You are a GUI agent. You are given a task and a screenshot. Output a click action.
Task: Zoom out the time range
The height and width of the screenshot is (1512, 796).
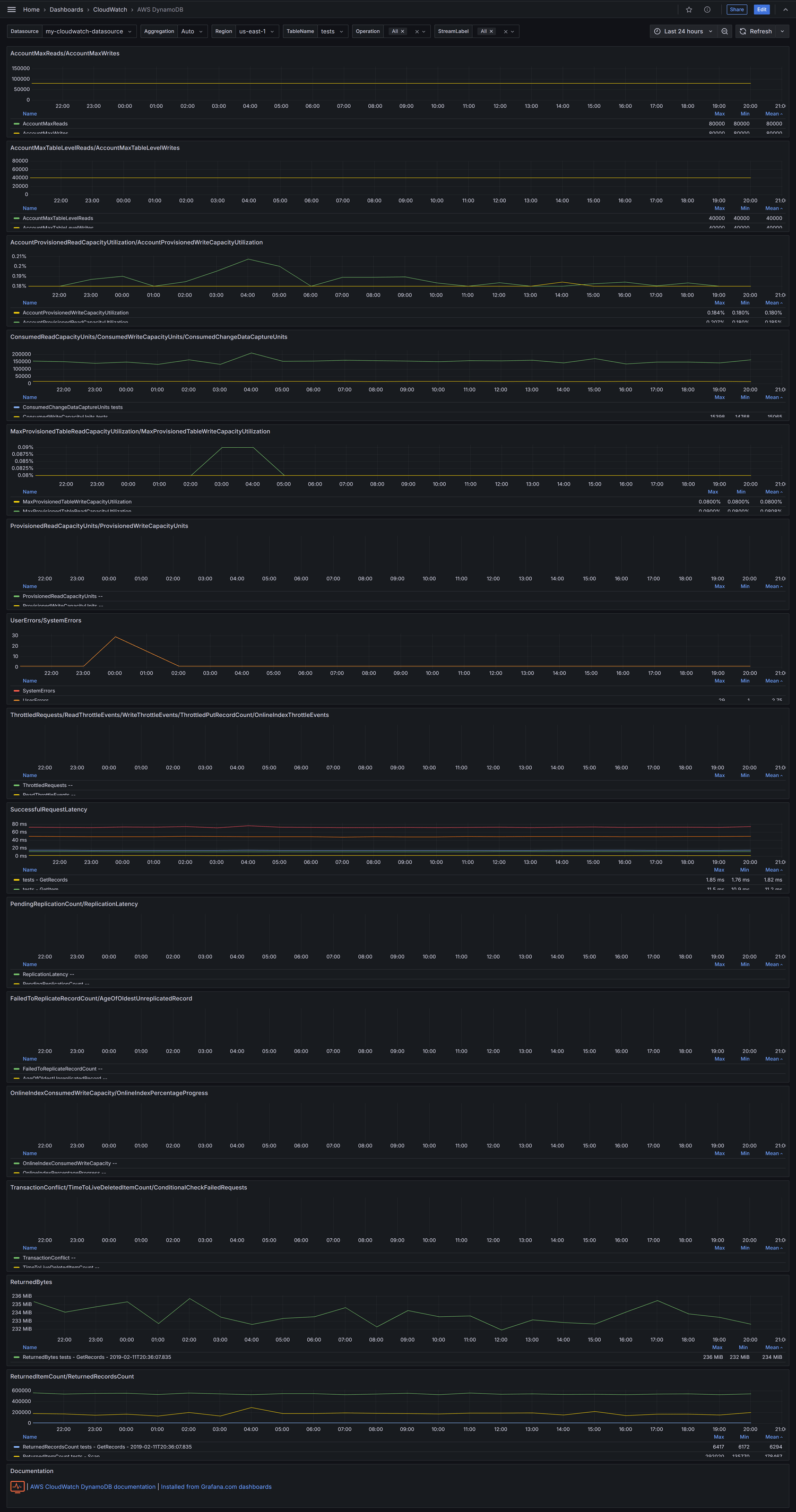(x=725, y=31)
